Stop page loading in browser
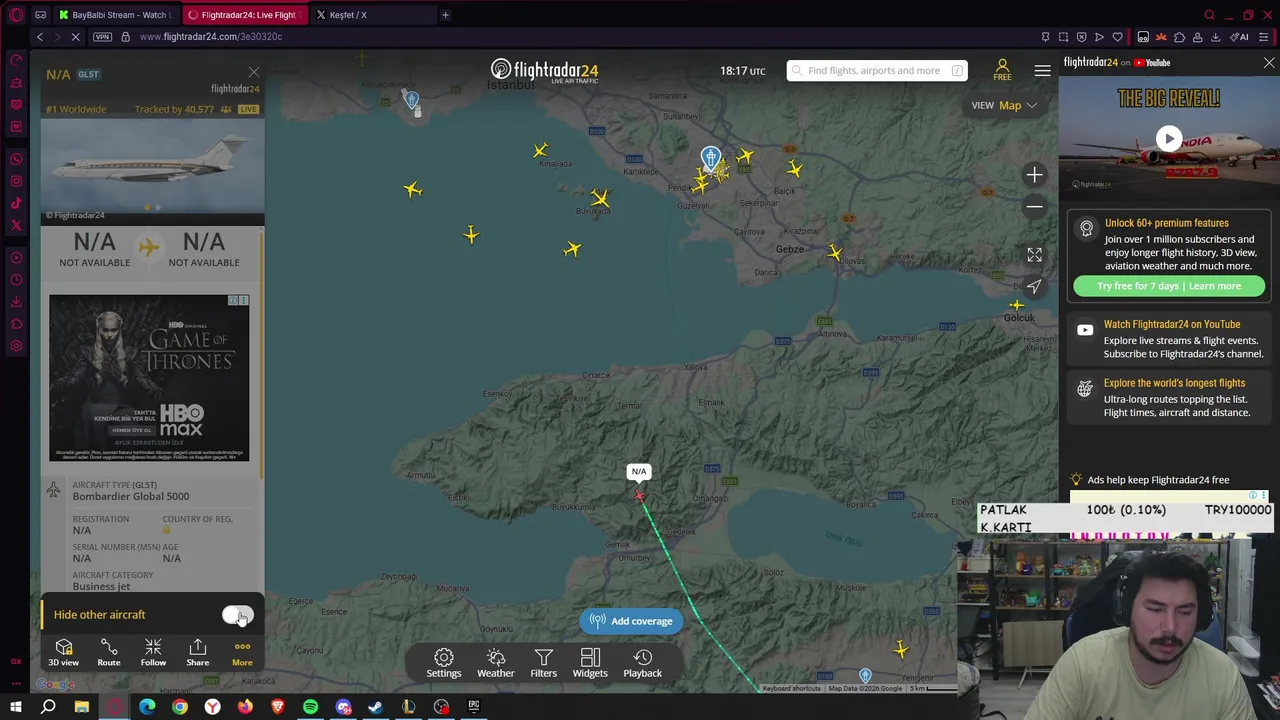 [x=76, y=37]
